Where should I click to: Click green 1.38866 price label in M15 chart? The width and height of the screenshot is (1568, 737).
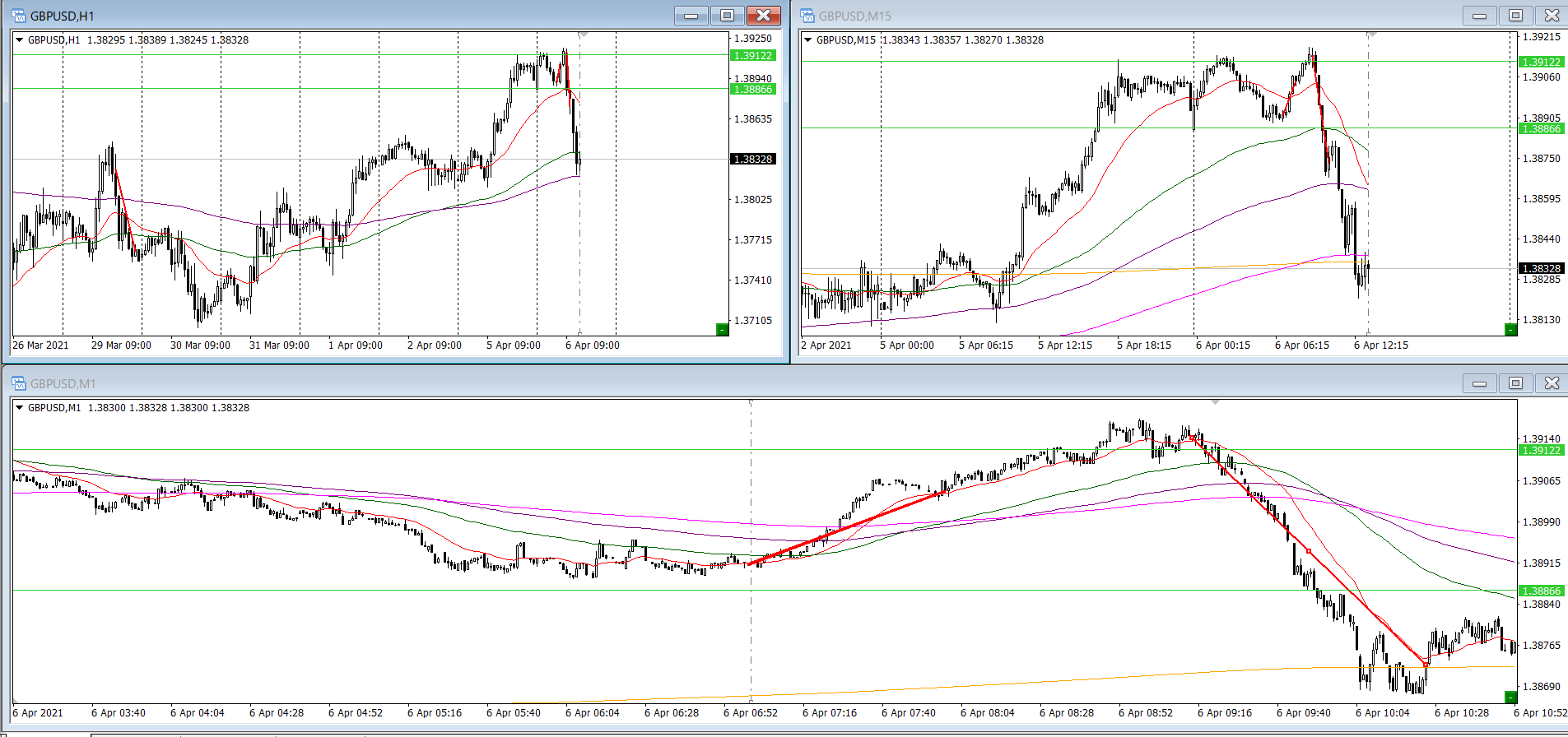coord(1542,128)
